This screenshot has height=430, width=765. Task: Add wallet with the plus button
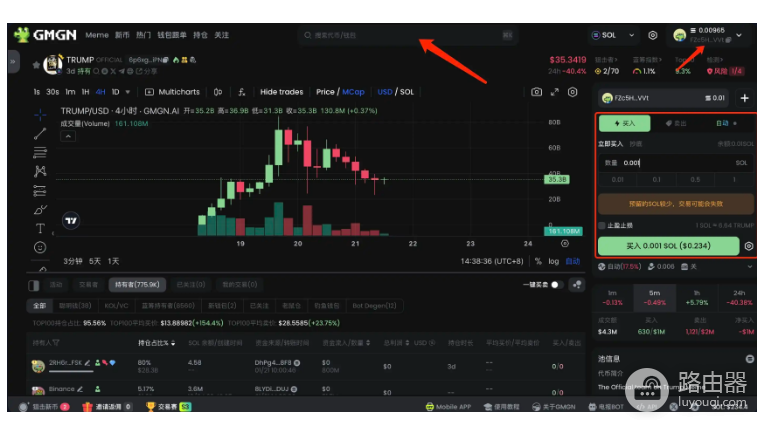pyautogui.click(x=745, y=98)
